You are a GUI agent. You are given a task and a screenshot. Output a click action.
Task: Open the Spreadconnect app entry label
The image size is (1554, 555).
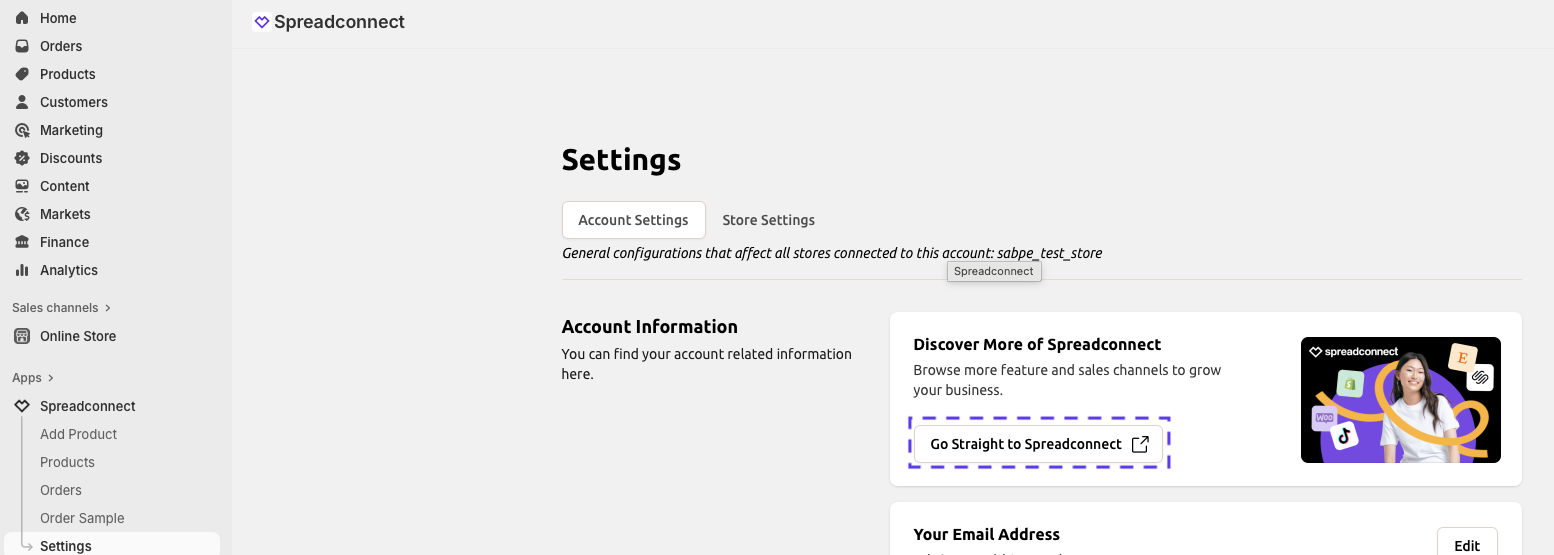pyautogui.click(x=88, y=406)
